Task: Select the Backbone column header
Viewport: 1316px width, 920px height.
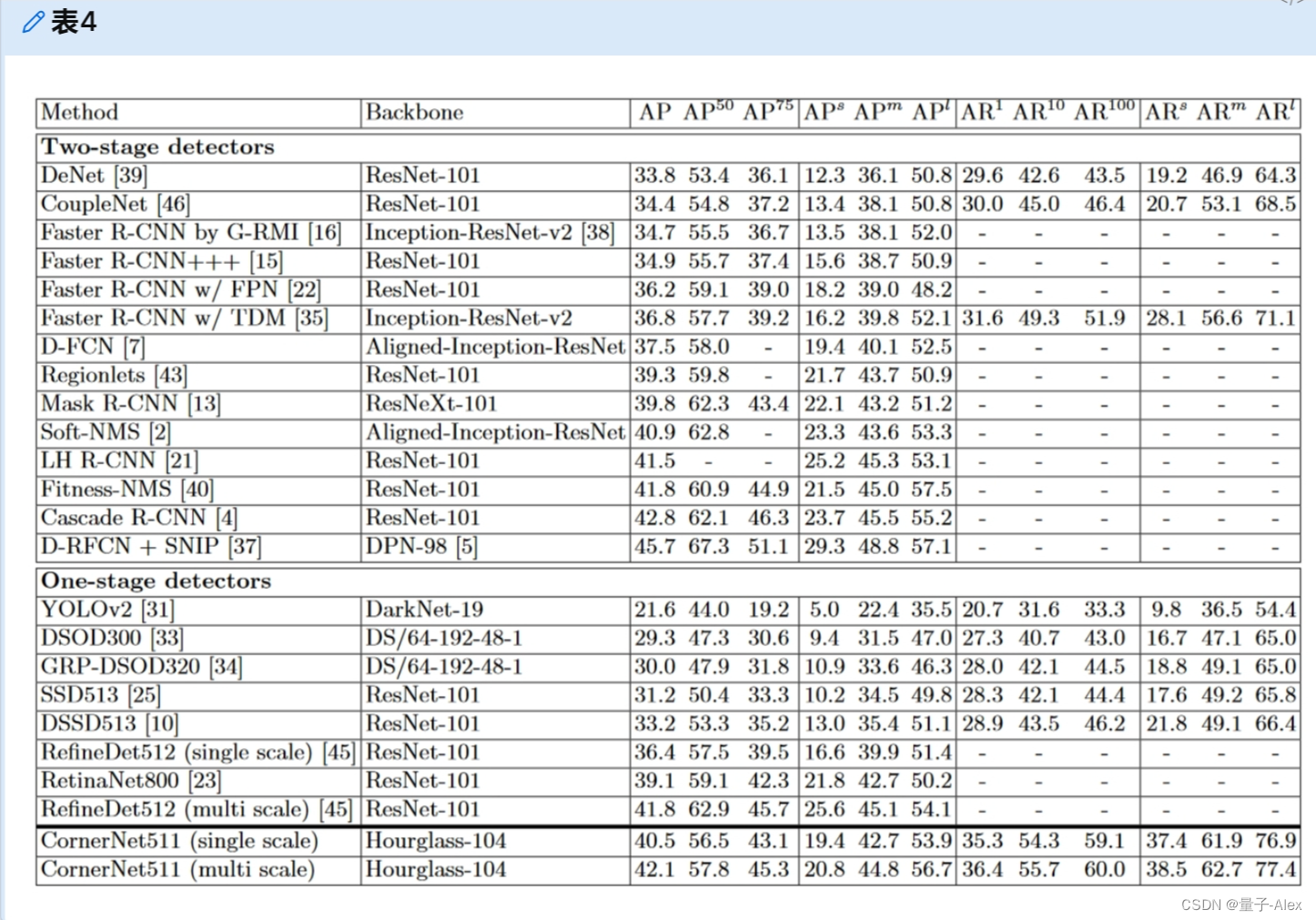Action: (414, 113)
